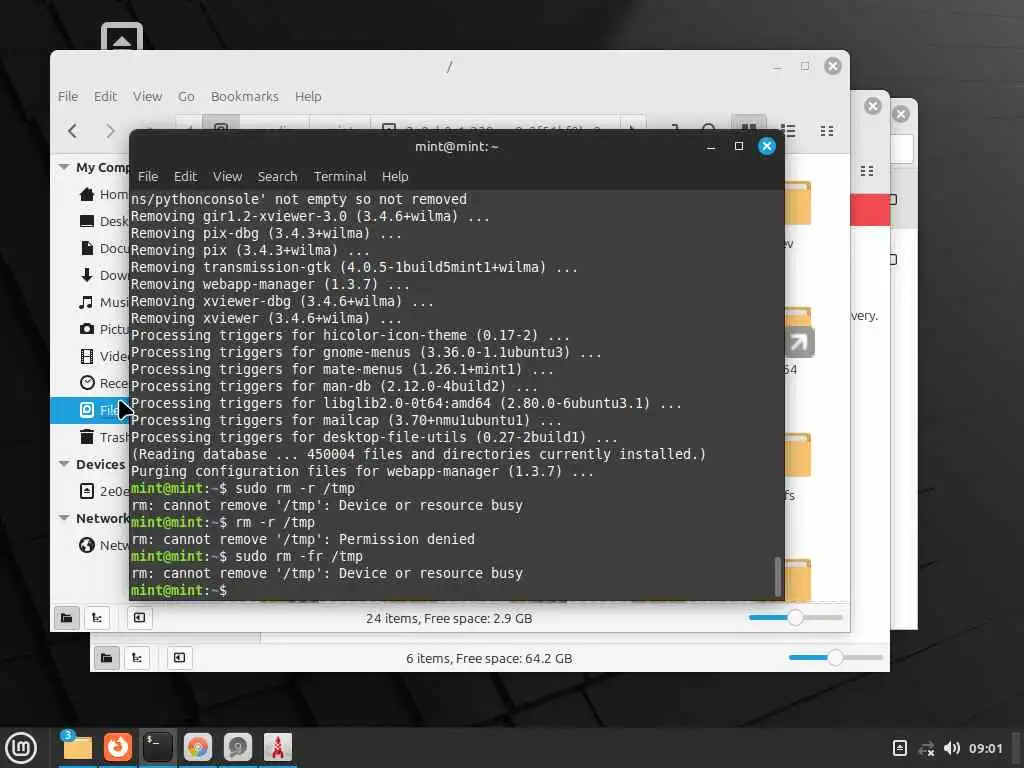Open Recent clock icon in sidebar
The image size is (1024, 768).
pos(87,383)
